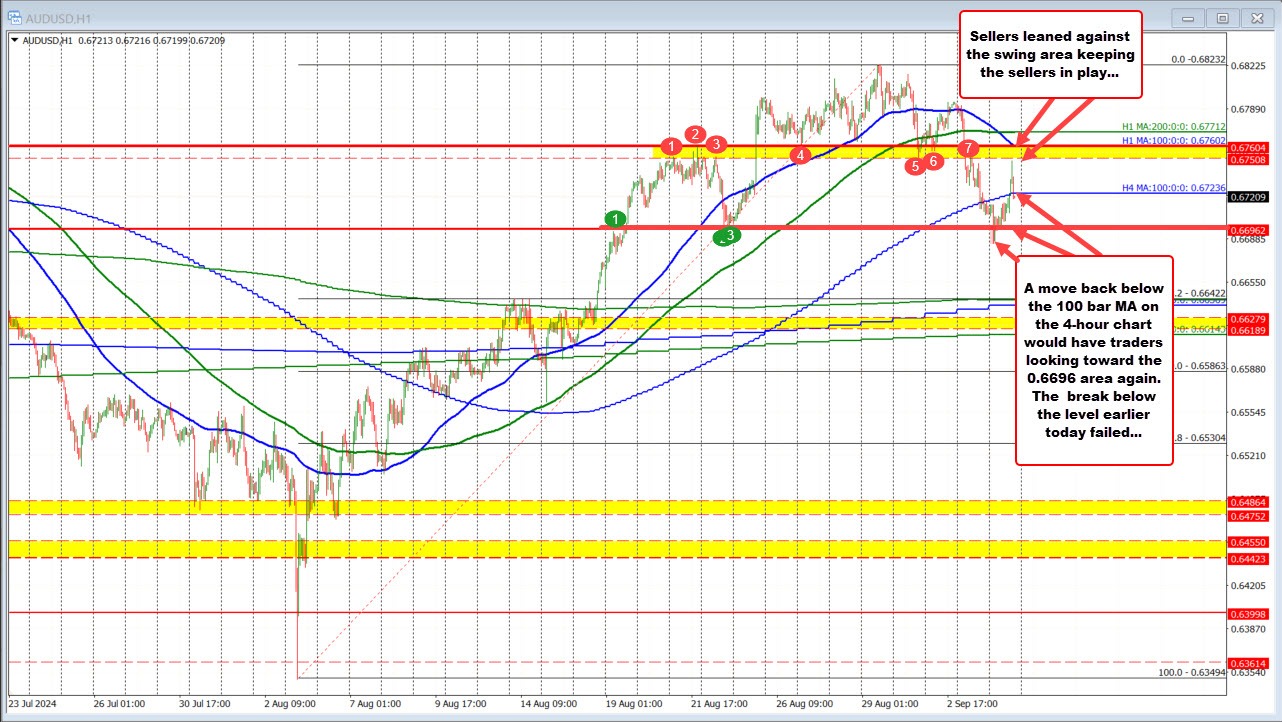Click green marker 1 on the 0.6696 support line

point(614,217)
